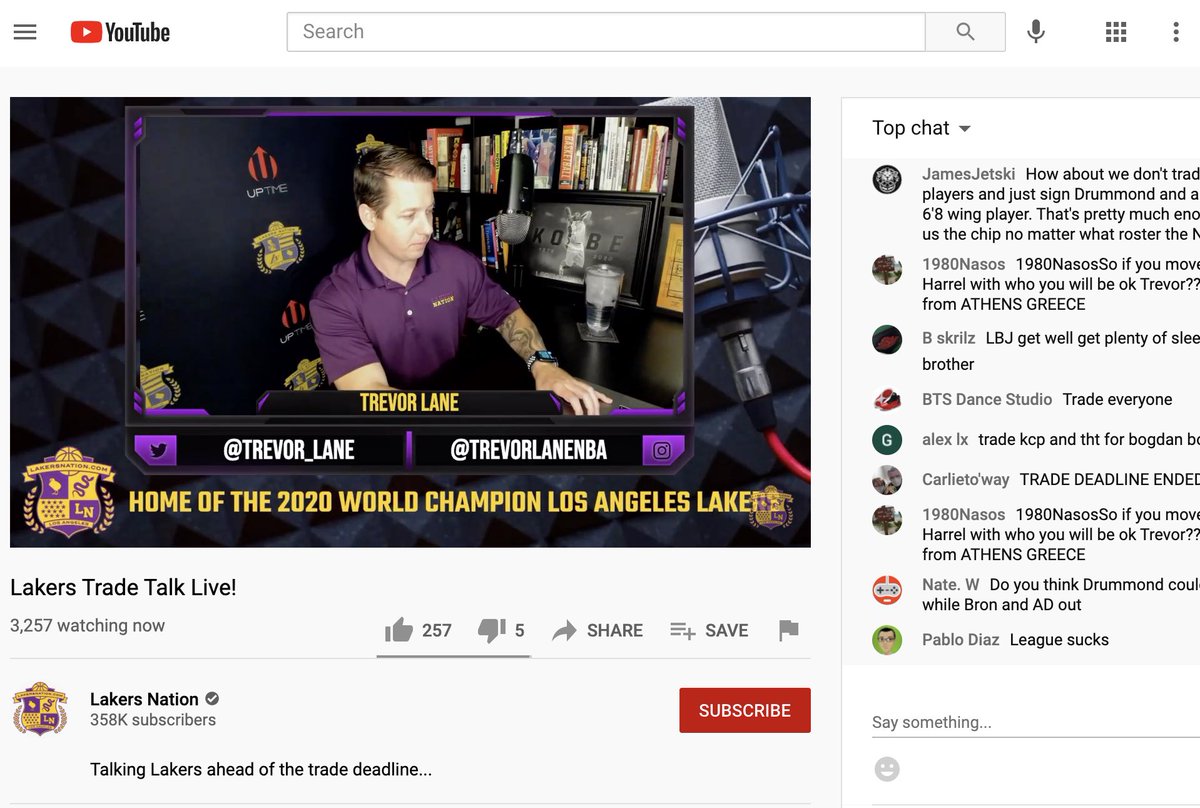Open the Lakers Nation channel avatar

click(40, 709)
